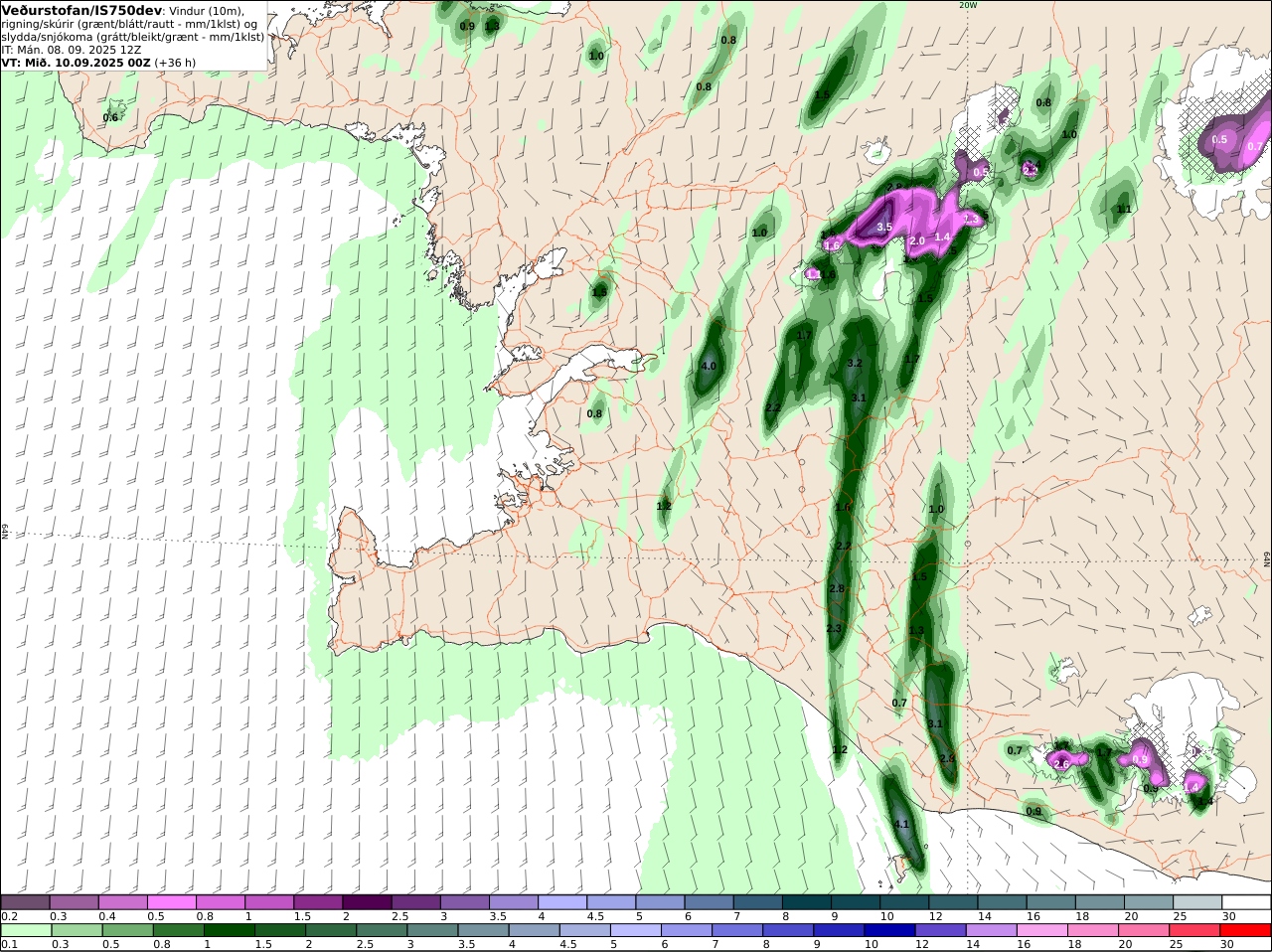Viewport: 1272px width, 952px height.
Task: Pick the white swatch above the 30 label
Action: point(1246,902)
